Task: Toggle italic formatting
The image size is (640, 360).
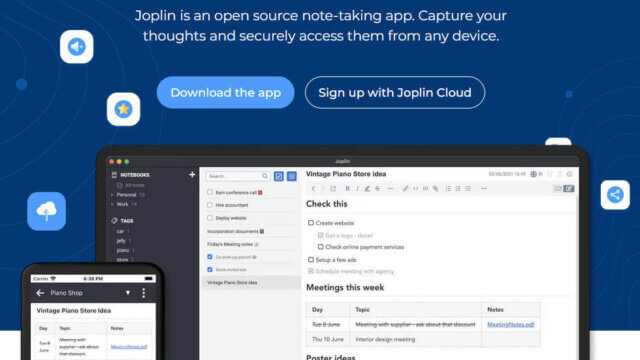Action: coord(357,189)
